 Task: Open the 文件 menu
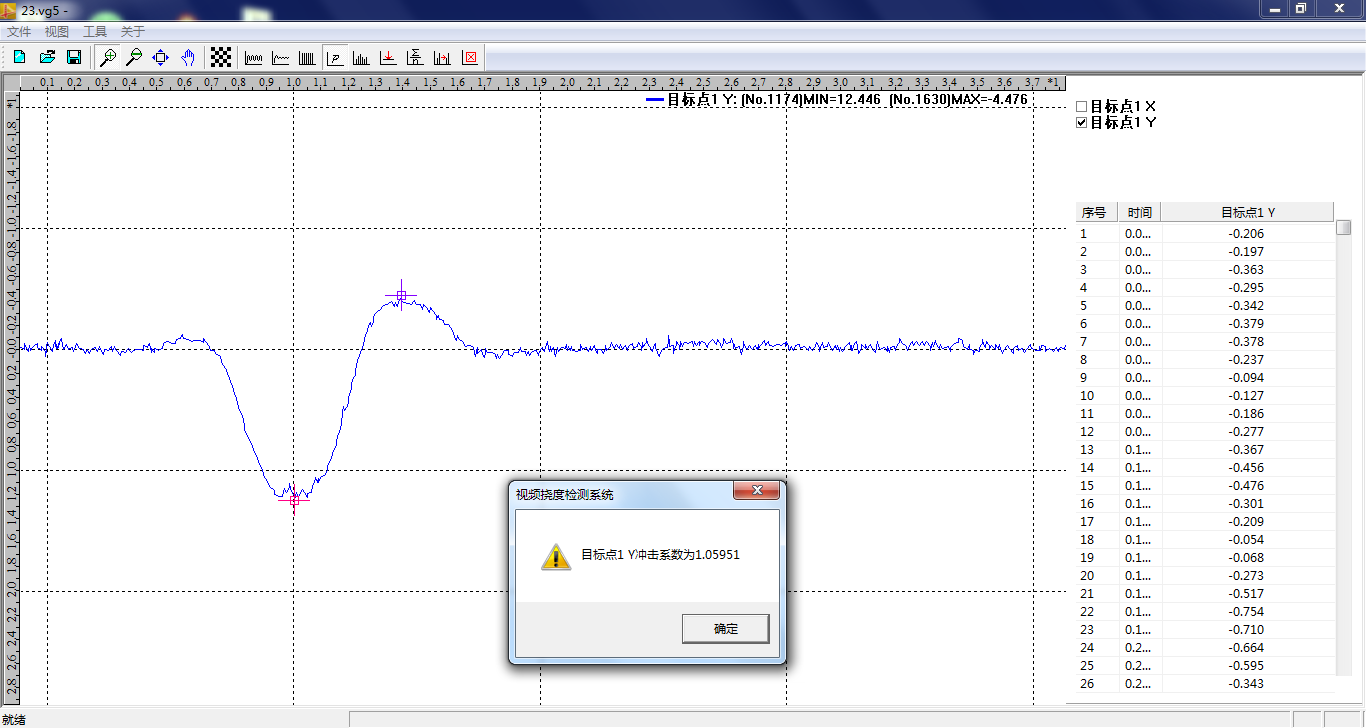19,32
